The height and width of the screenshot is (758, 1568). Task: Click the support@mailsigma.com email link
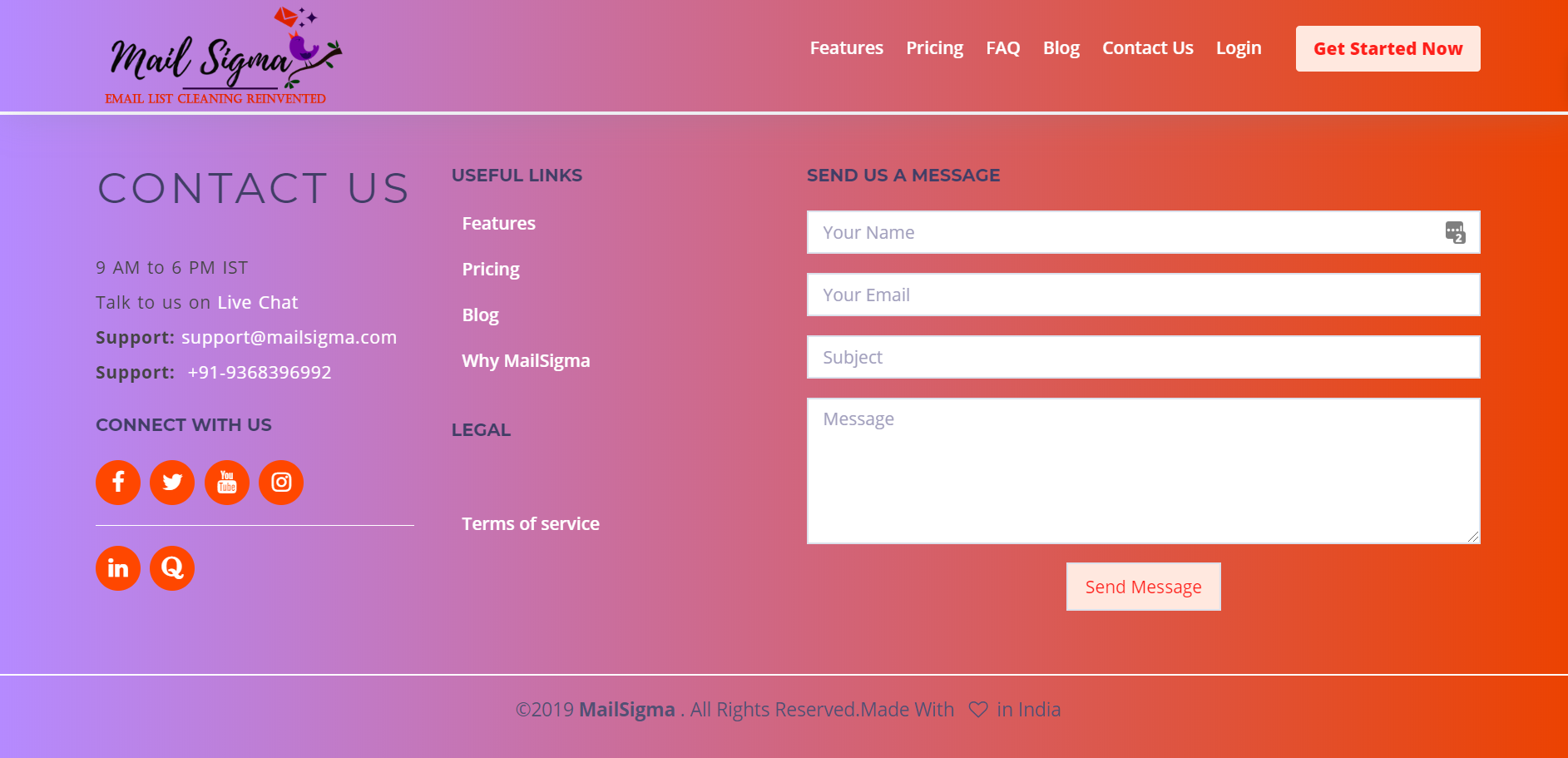(289, 338)
